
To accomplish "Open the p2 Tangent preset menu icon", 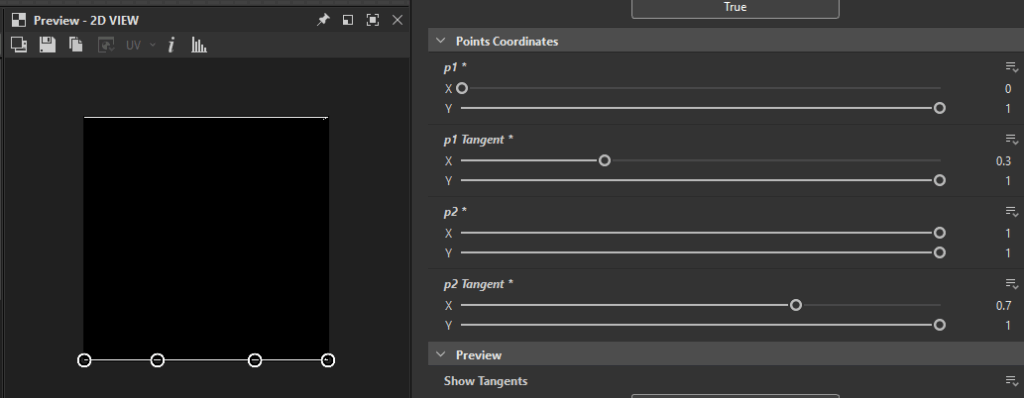I will [x=1012, y=284].
